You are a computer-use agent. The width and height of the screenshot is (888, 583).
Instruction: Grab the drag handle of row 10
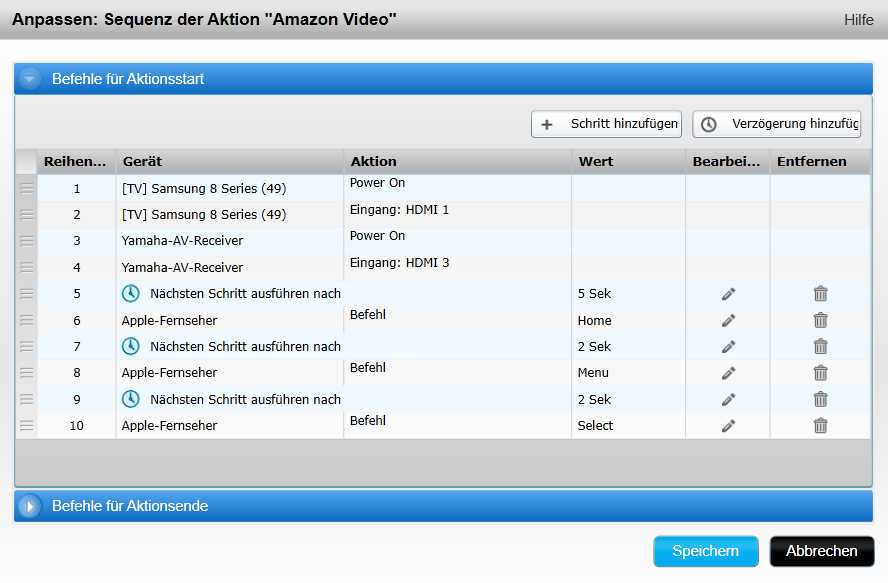27,425
